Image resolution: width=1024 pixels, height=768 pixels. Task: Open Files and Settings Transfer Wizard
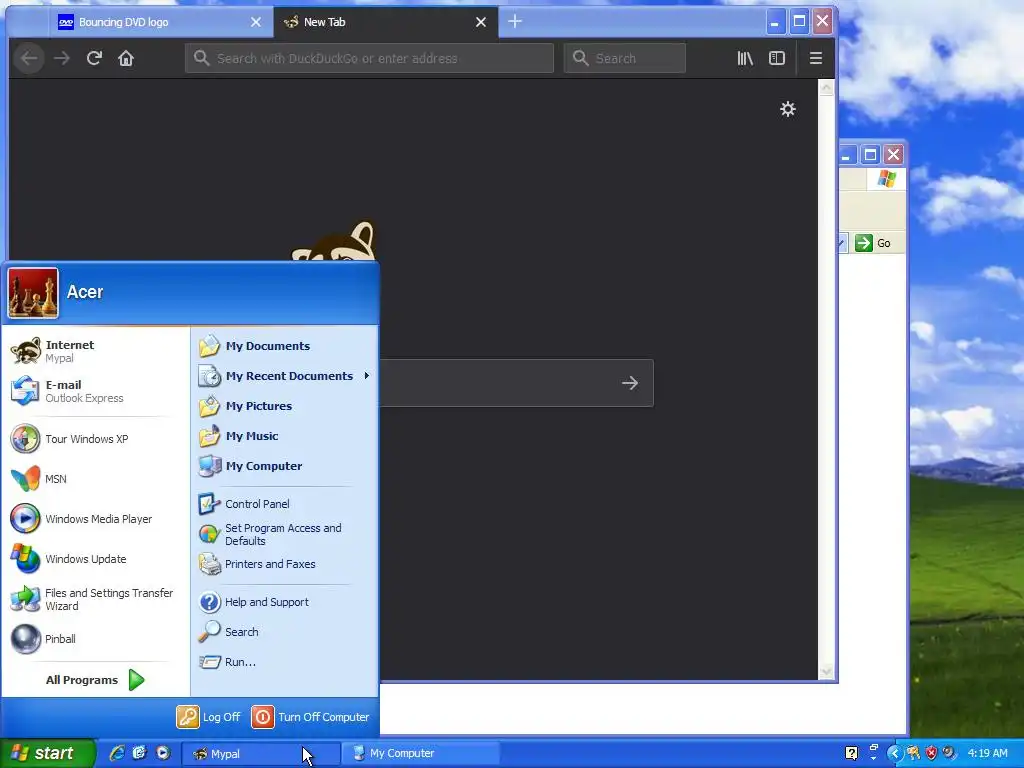click(95, 599)
